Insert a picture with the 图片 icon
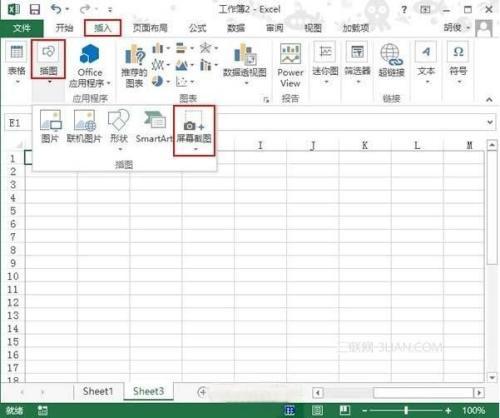Image resolution: width=500 pixels, height=418 pixels. 50,126
